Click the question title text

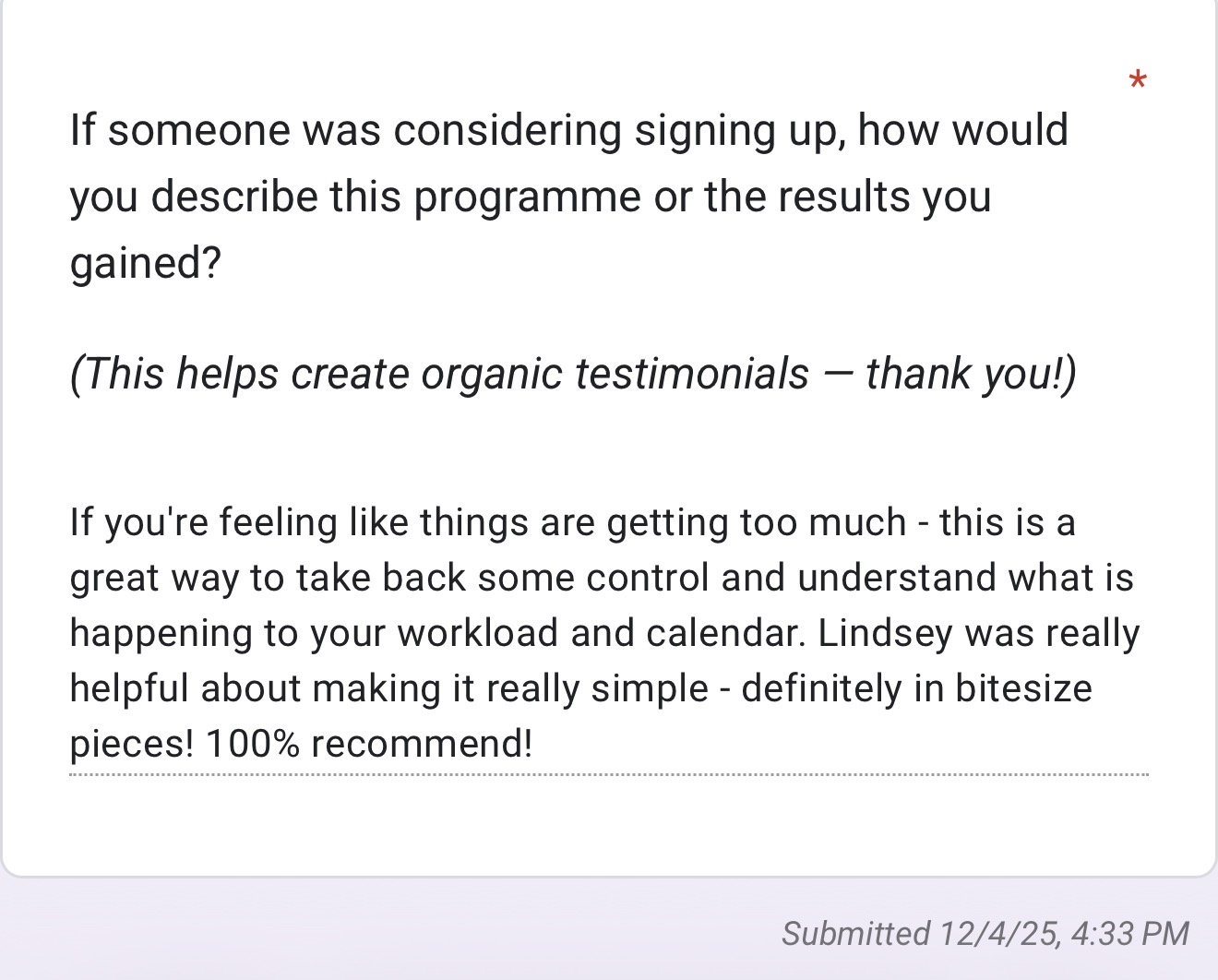(569, 196)
